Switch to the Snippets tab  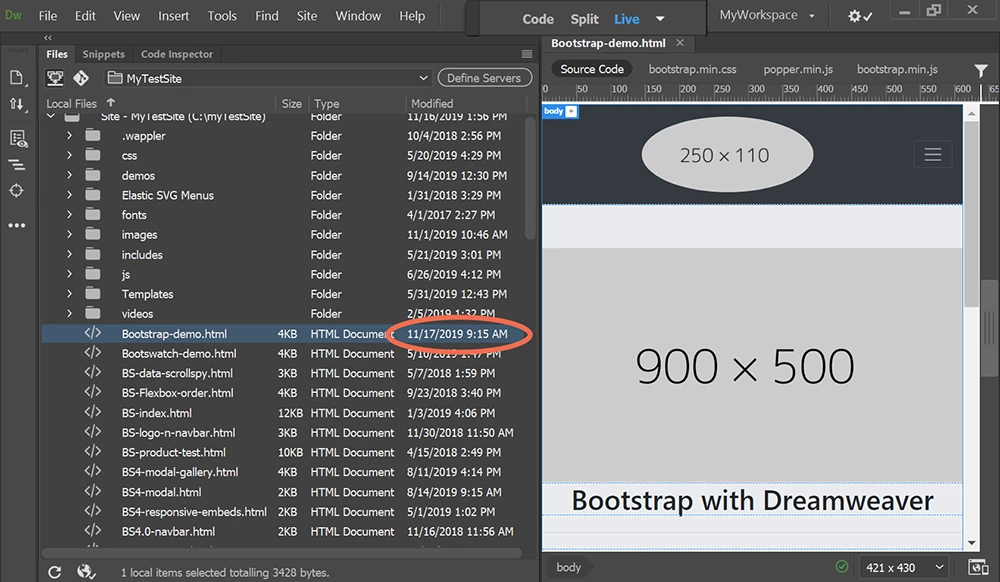pyautogui.click(x=103, y=54)
